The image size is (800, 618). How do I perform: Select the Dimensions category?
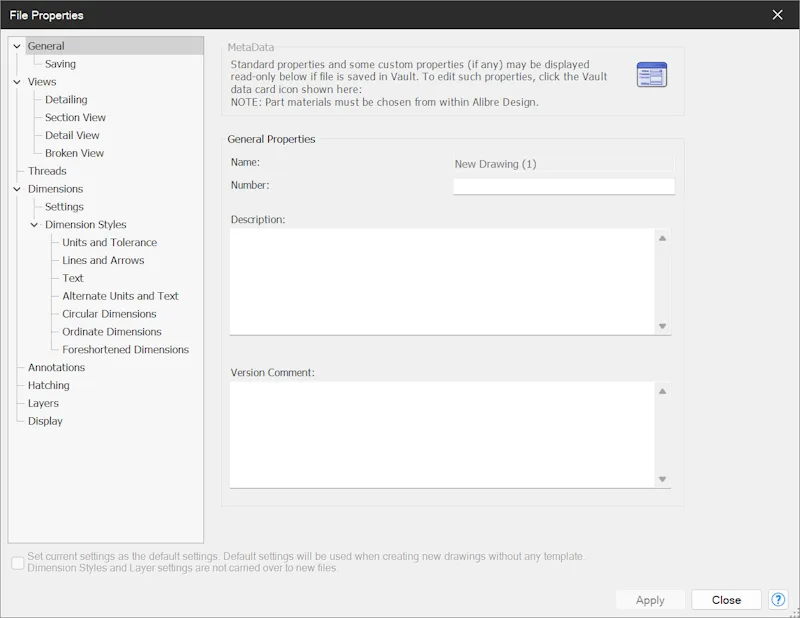click(55, 189)
